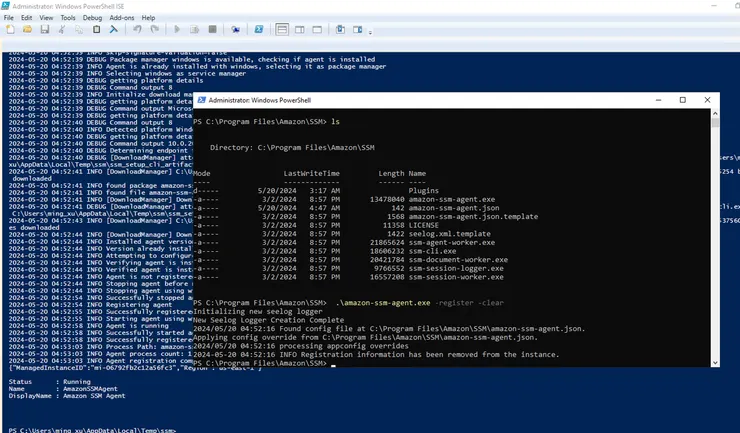Click 'Name : AmazonSSMAgent' line in ISE
This screenshot has width=740, height=433.
[x=63, y=389]
